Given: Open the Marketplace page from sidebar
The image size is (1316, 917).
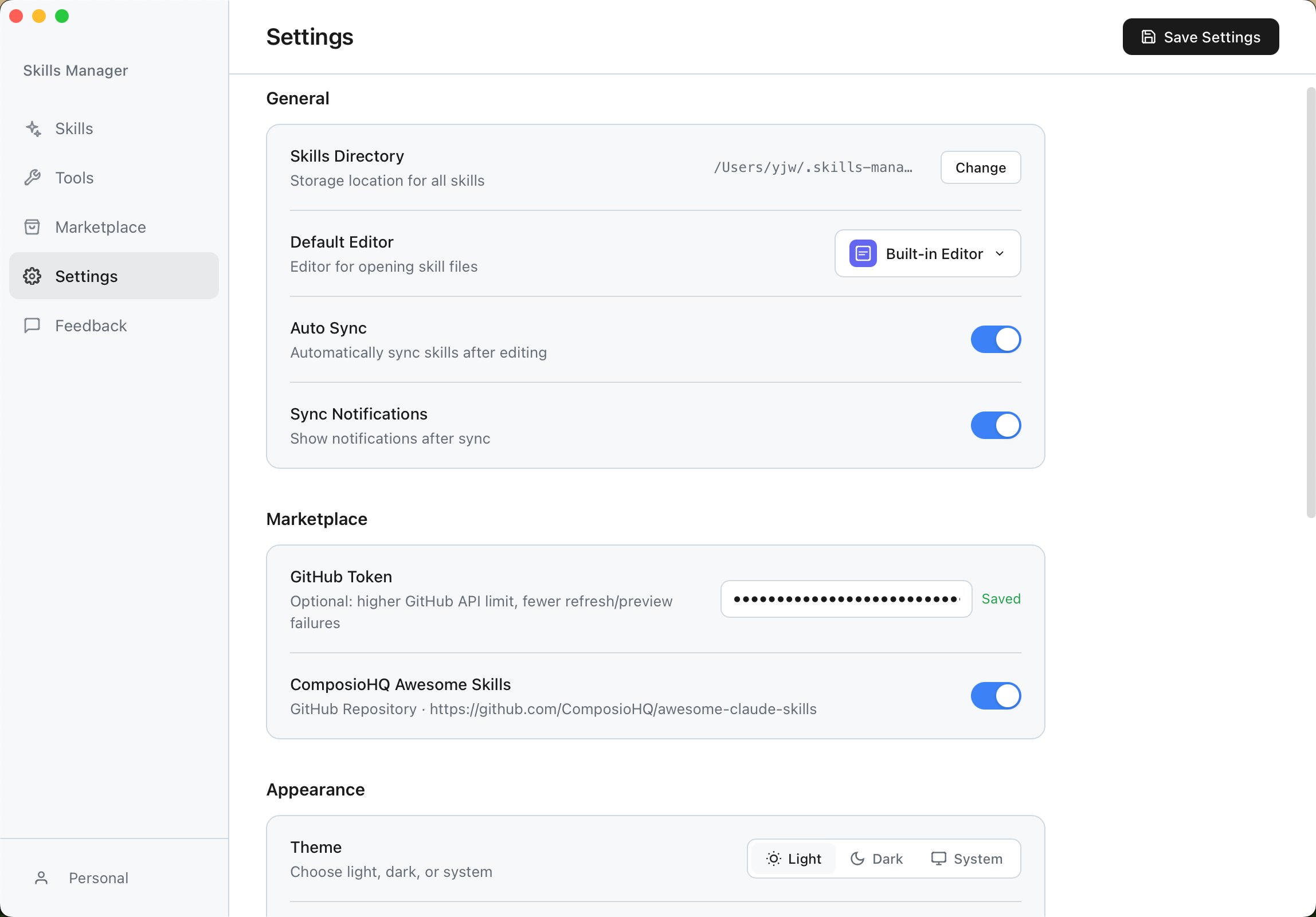Looking at the screenshot, I should coord(100,227).
